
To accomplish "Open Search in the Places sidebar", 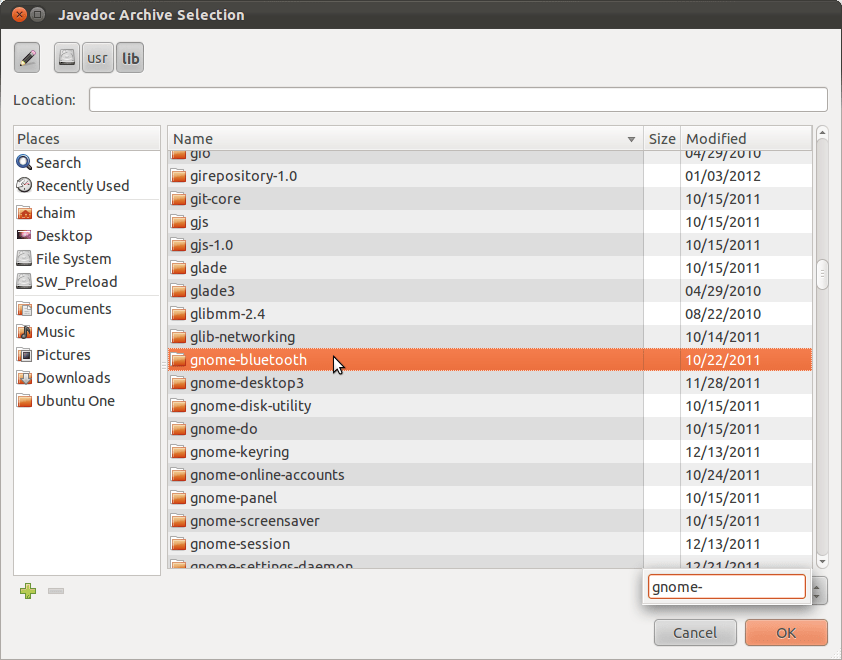I will (56, 162).
